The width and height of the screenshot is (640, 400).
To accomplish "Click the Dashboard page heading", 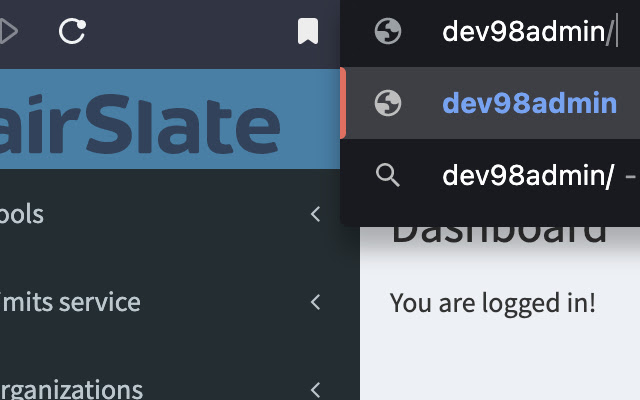I will coord(500,233).
